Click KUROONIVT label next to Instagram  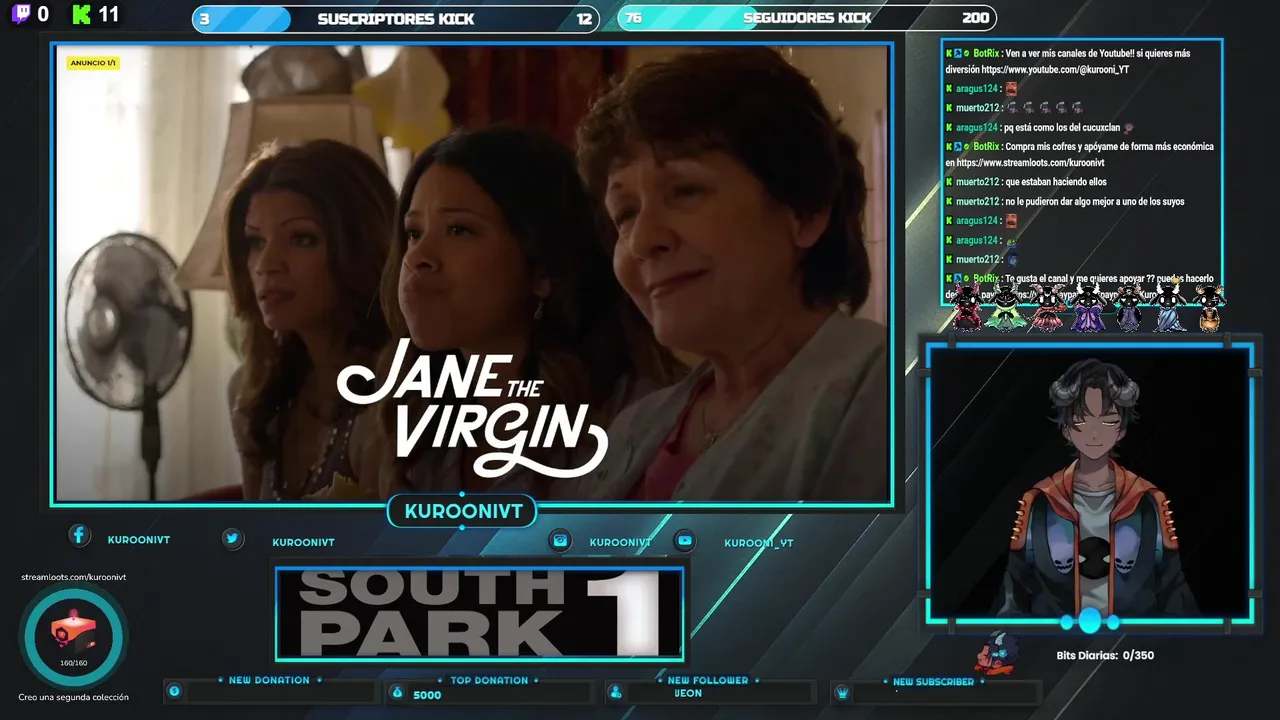coord(621,542)
